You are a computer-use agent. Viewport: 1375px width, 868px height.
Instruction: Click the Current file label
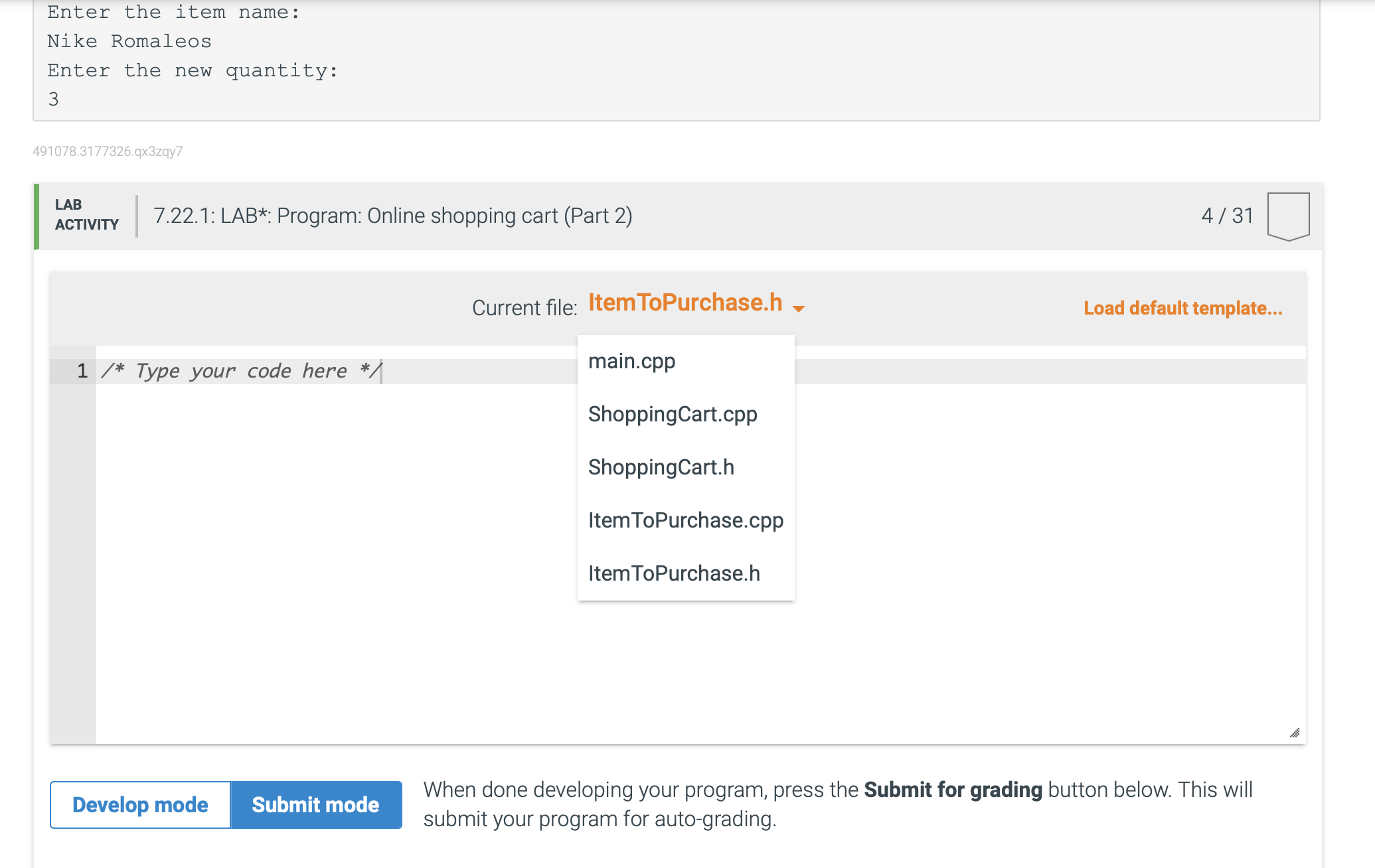click(525, 307)
